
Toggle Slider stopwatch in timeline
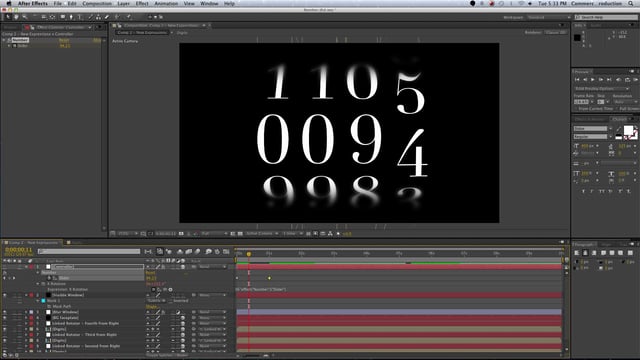(x=49, y=278)
